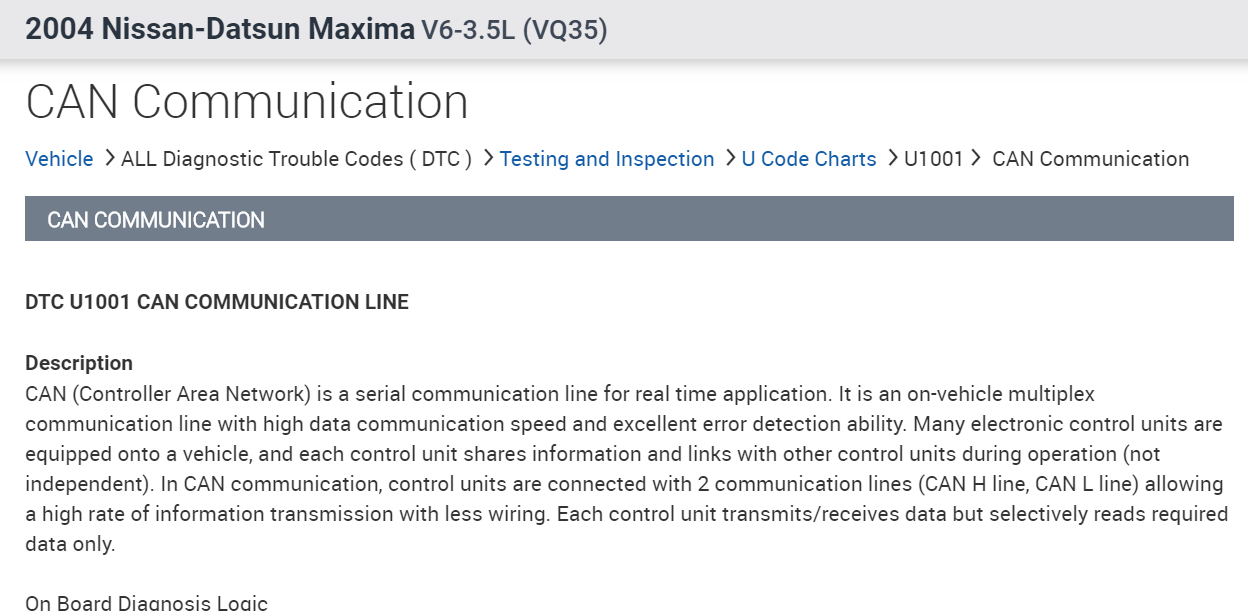Open the Testing and Inspection breadcrumb link
This screenshot has width=1248, height=611.
[607, 159]
